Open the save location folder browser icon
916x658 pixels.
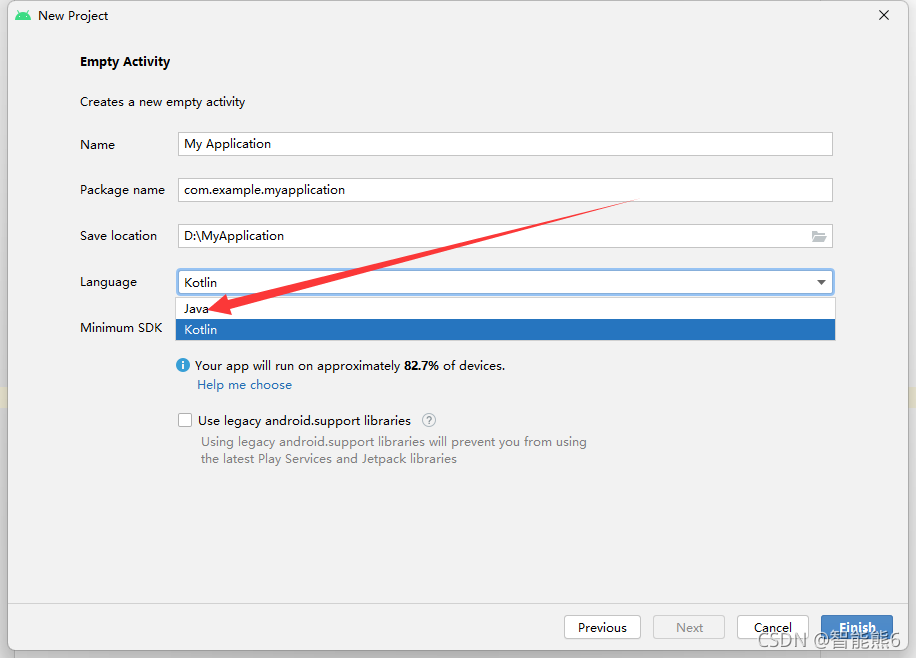[x=818, y=236]
